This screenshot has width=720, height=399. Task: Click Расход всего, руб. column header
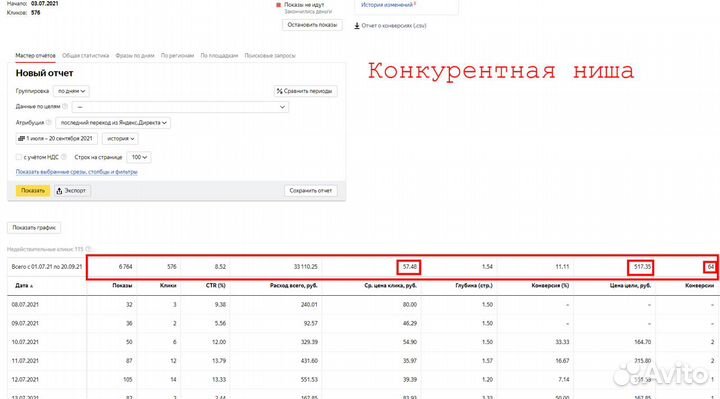pos(294,286)
